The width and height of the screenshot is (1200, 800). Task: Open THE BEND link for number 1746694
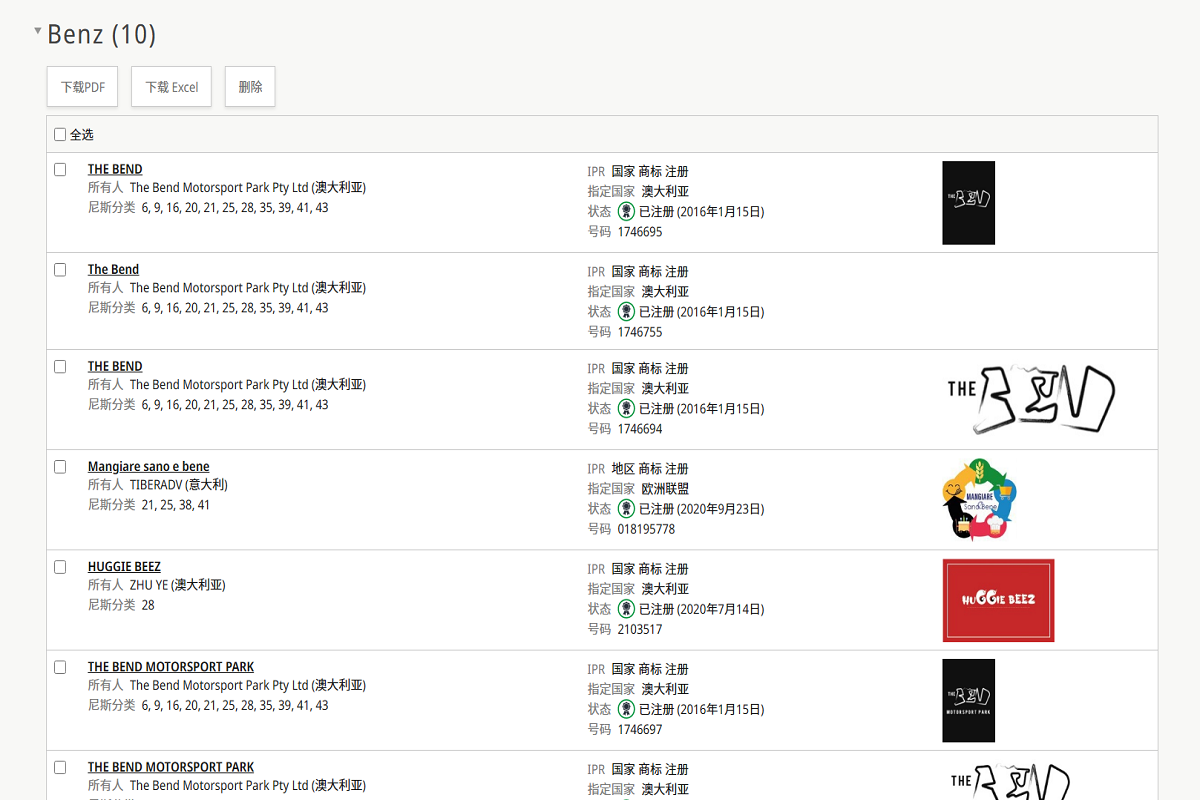coord(115,366)
